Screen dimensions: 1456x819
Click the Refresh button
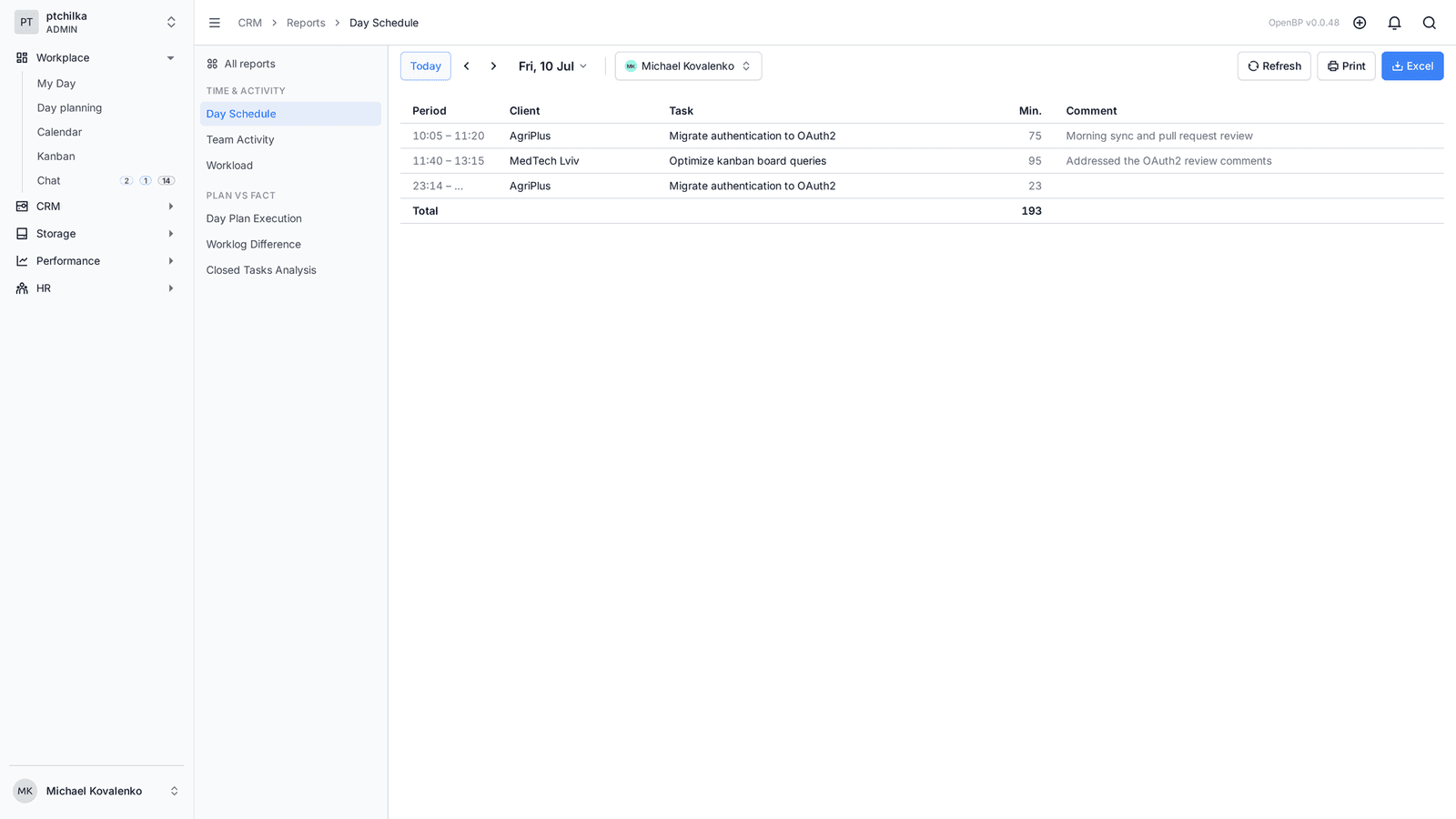click(x=1274, y=66)
